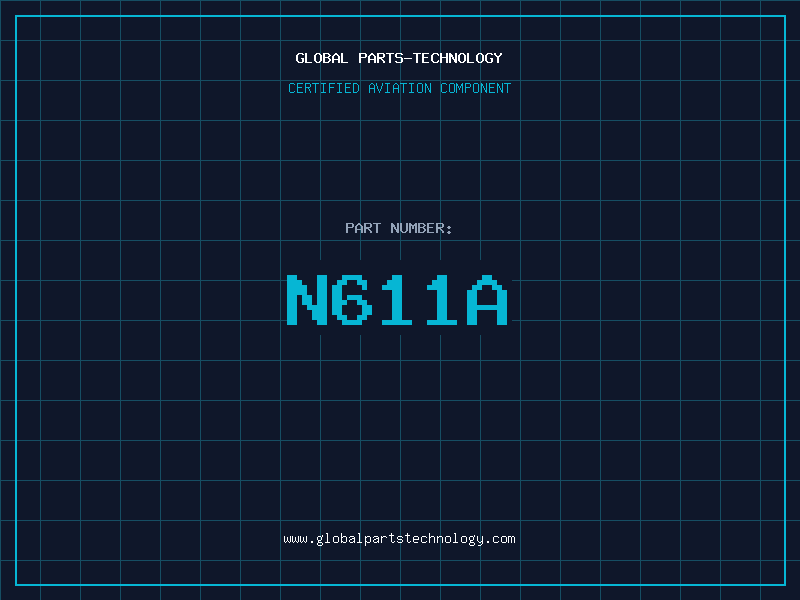Viewport: 800px width, 600px height.
Task: Click the CERTIFIED AVIATION COMPONENT subtitle
Action: tap(399, 88)
